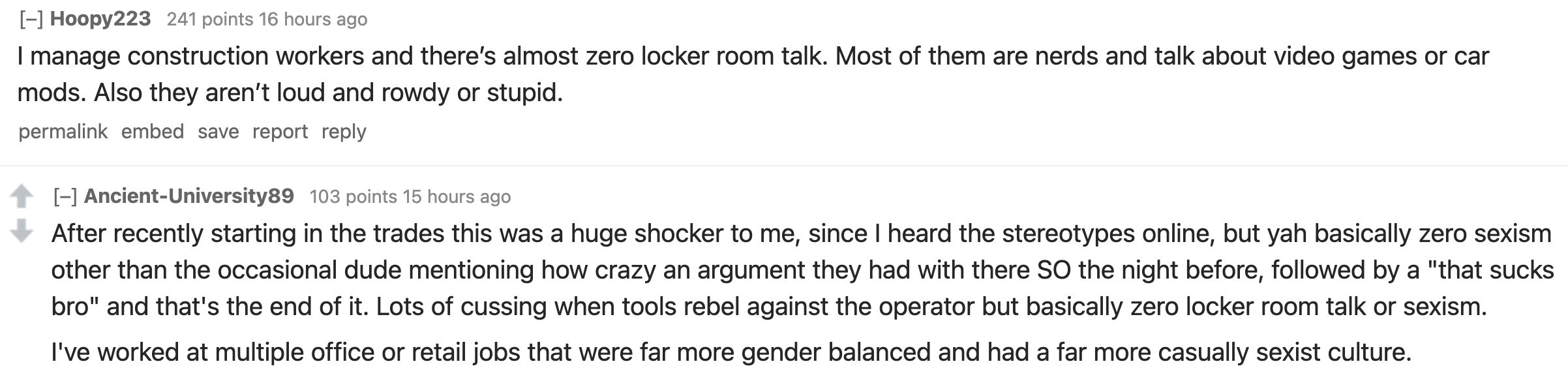The height and width of the screenshot is (381, 1568).
Task: Click the '241 points' score
Action: [x=209, y=20]
